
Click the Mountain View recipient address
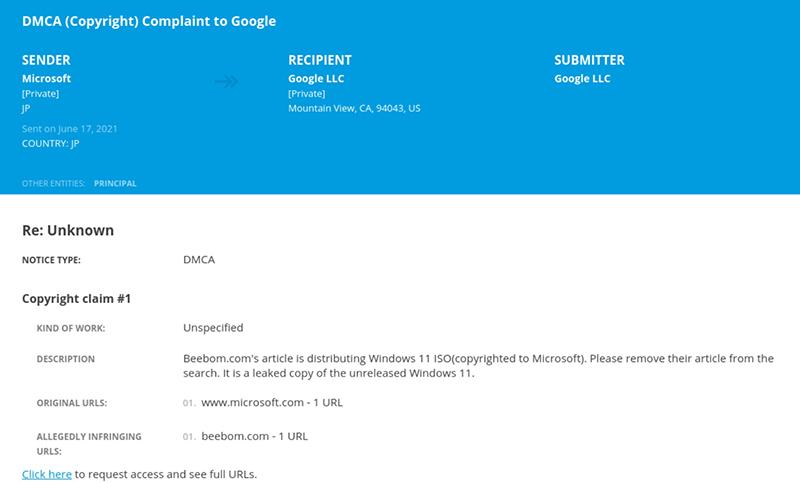pos(354,108)
